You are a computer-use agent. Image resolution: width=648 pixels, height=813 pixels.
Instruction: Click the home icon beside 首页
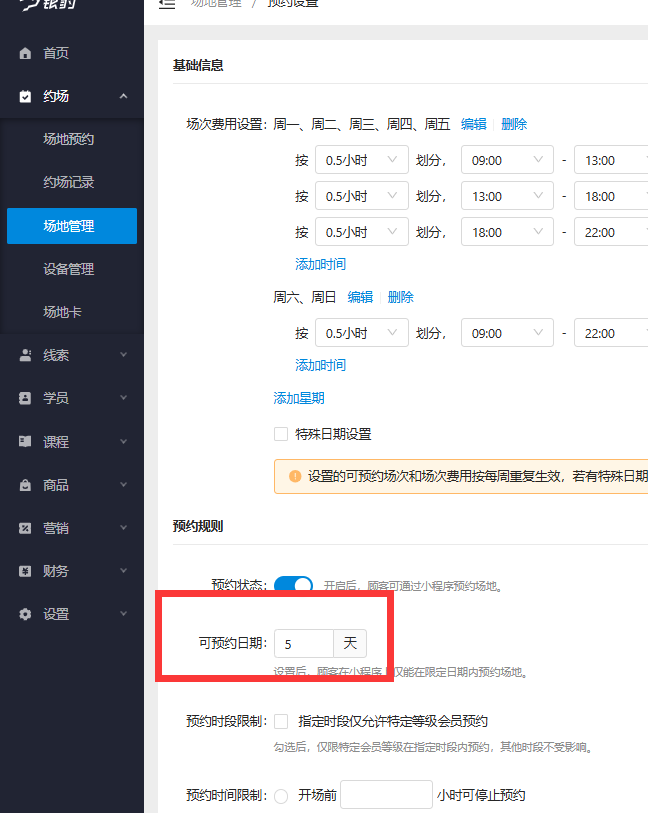click(x=25, y=53)
